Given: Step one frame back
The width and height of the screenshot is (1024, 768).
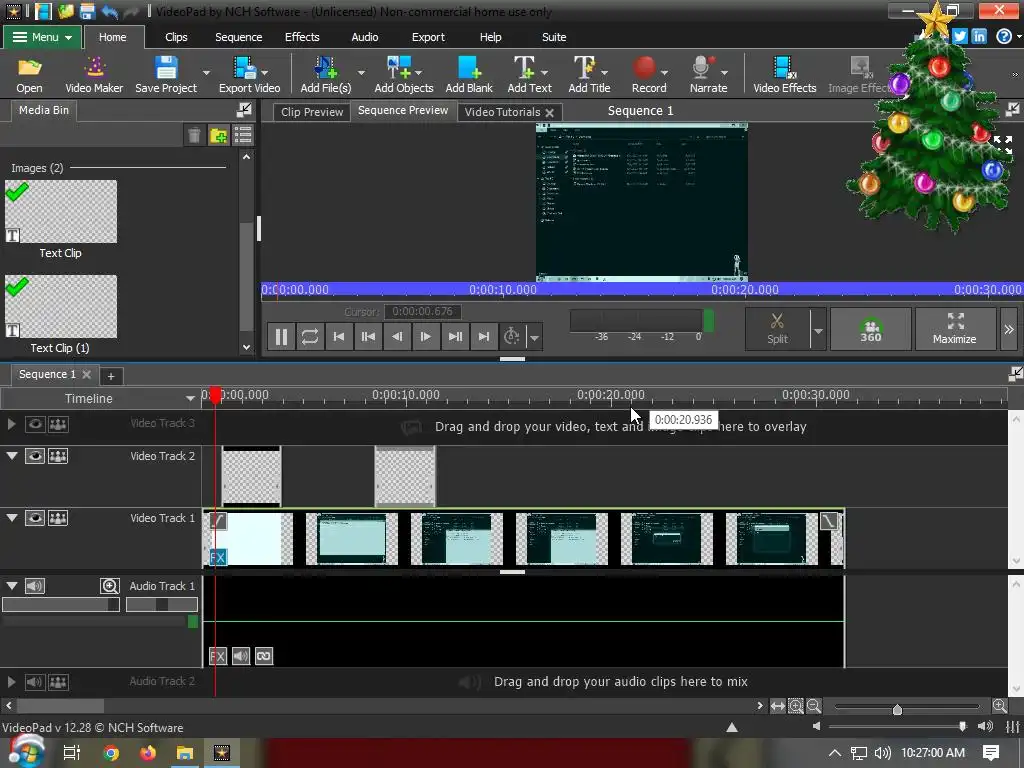Looking at the screenshot, I should point(397,337).
